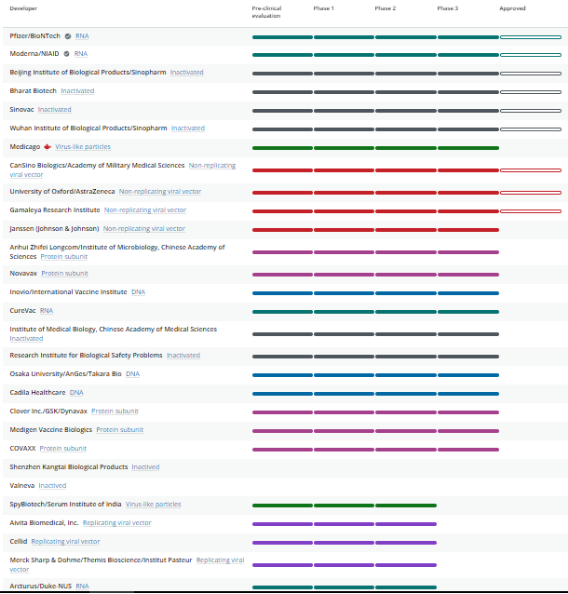Click the Phase 3 column header
The height and width of the screenshot is (594, 568).
point(448,8)
